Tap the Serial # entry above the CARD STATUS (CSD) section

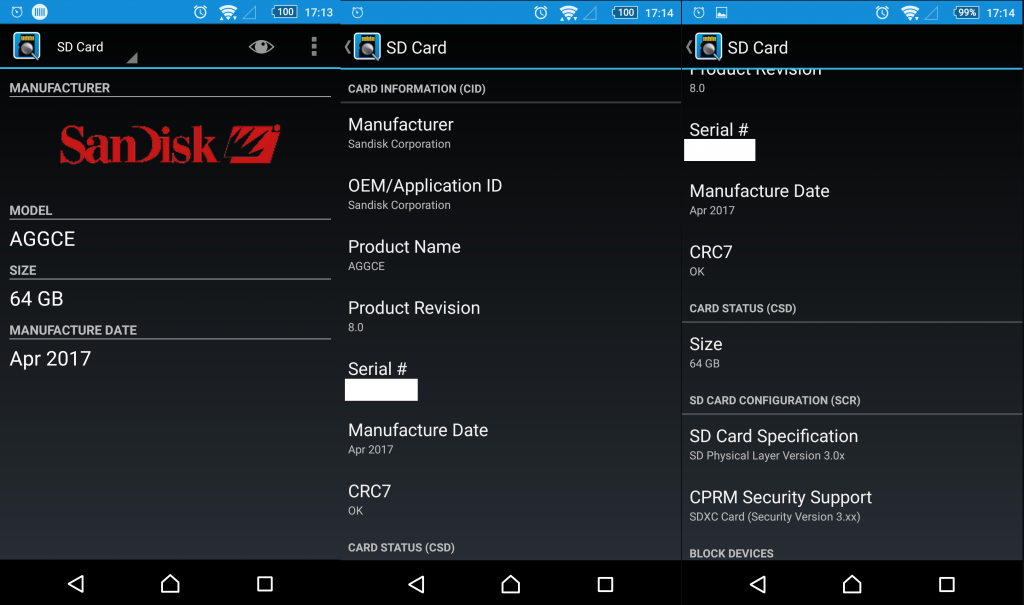(852, 139)
